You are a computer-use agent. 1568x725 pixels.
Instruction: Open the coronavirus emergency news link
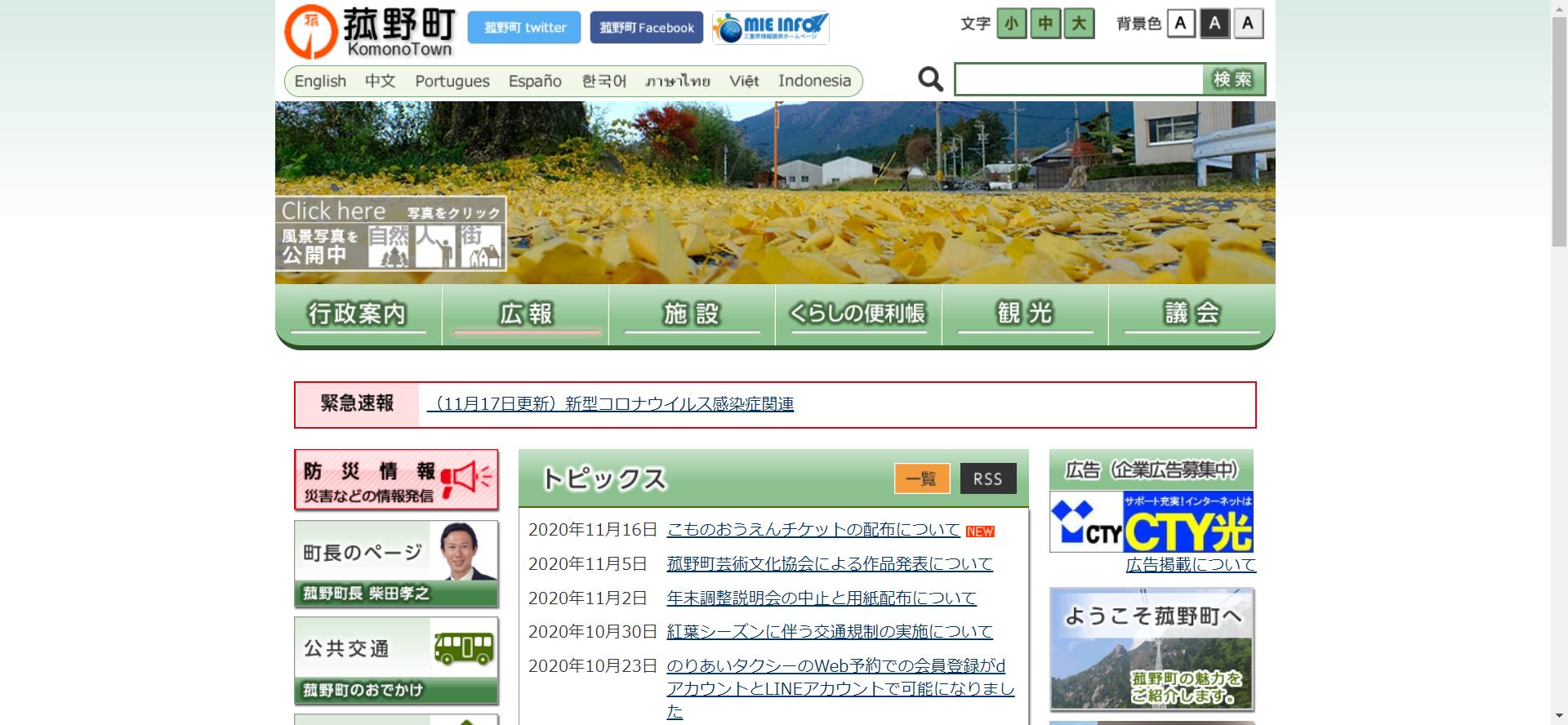(x=611, y=404)
